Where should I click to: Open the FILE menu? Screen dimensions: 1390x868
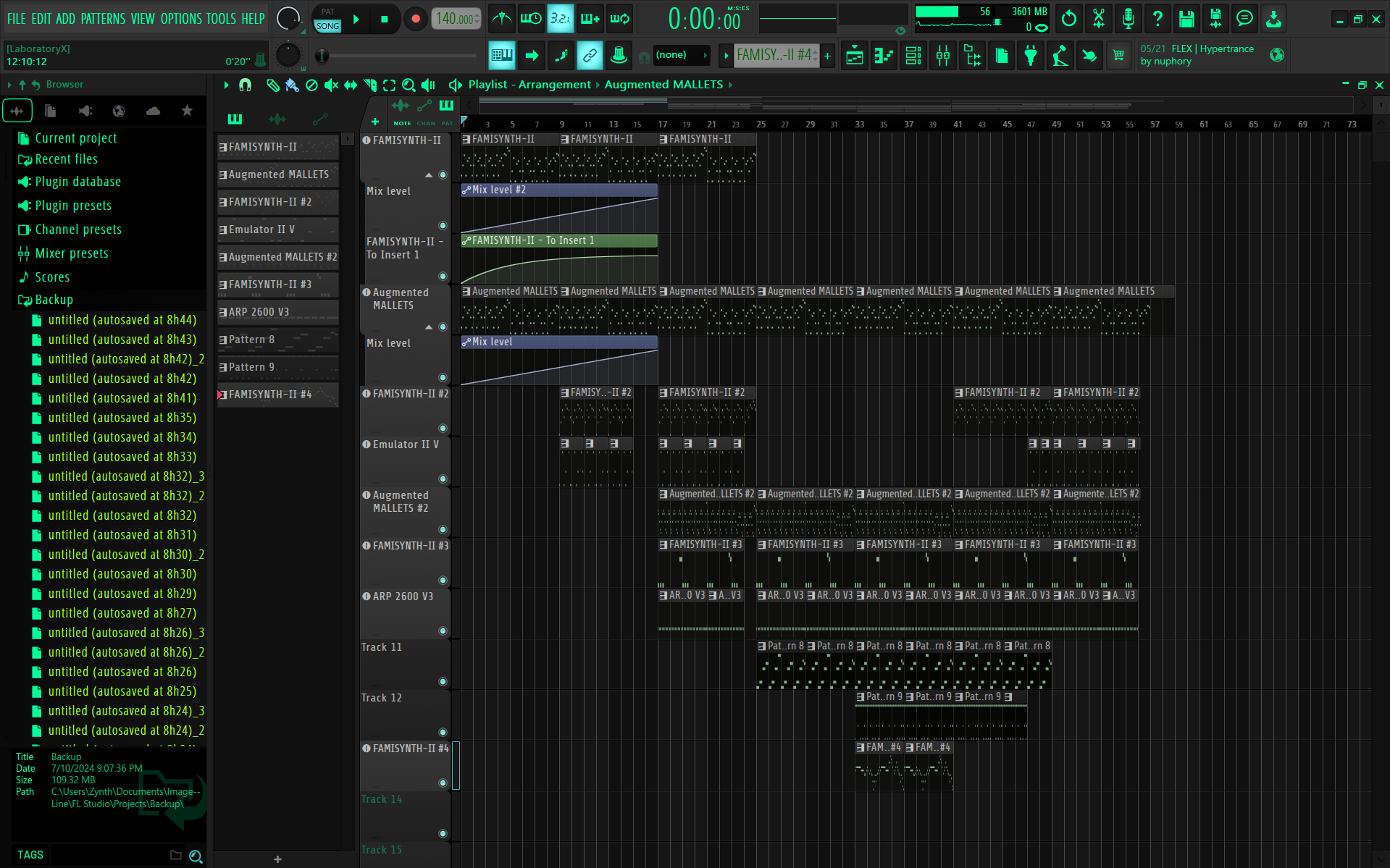click(x=17, y=19)
